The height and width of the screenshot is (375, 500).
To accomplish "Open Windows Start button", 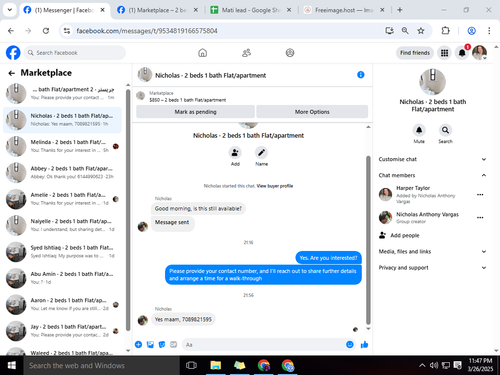I will (12, 366).
